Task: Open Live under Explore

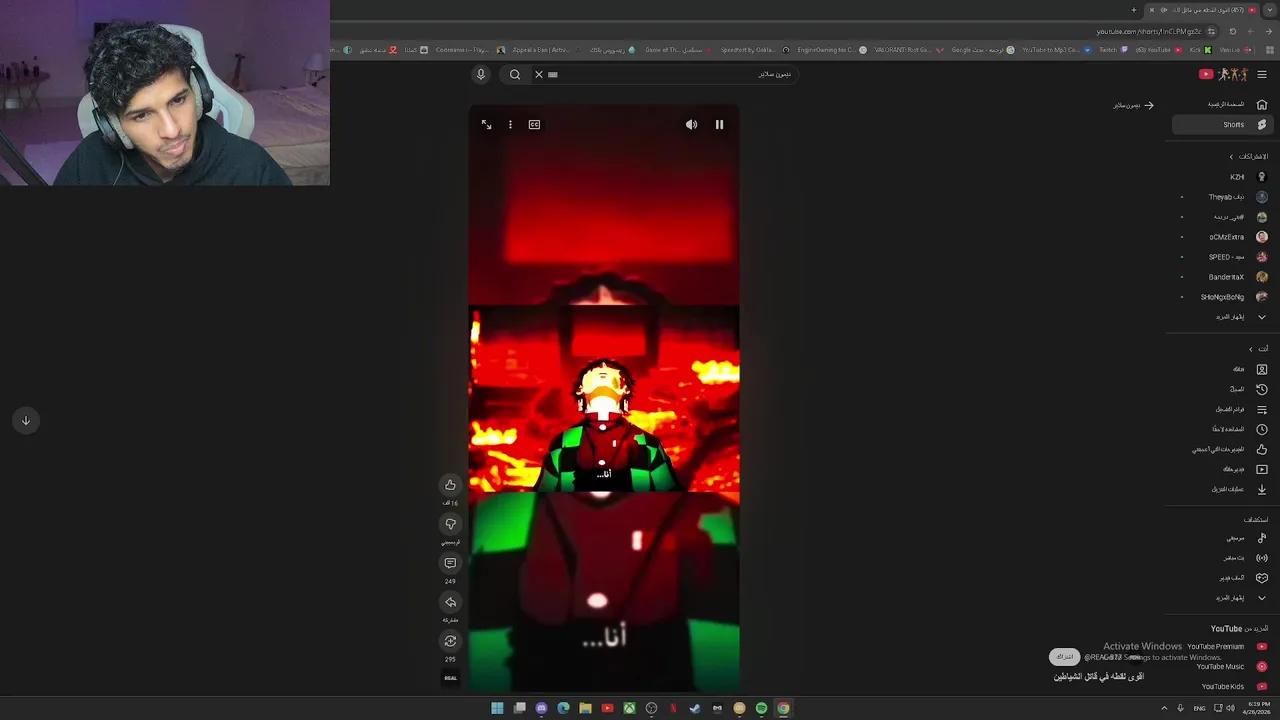Action: [1225, 558]
